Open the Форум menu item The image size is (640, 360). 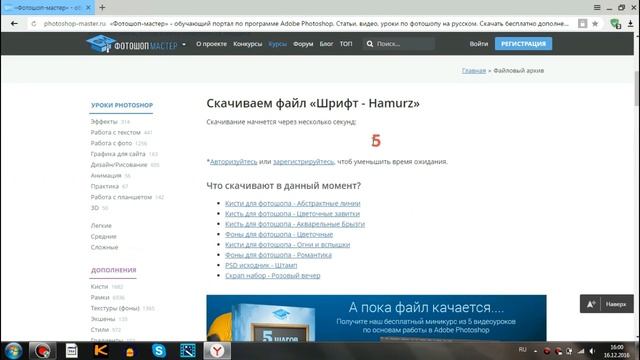pyautogui.click(x=303, y=44)
